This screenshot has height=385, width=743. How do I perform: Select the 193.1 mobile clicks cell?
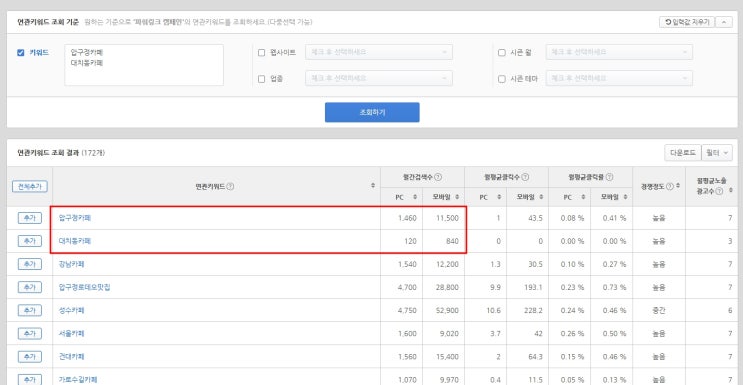(x=527, y=287)
